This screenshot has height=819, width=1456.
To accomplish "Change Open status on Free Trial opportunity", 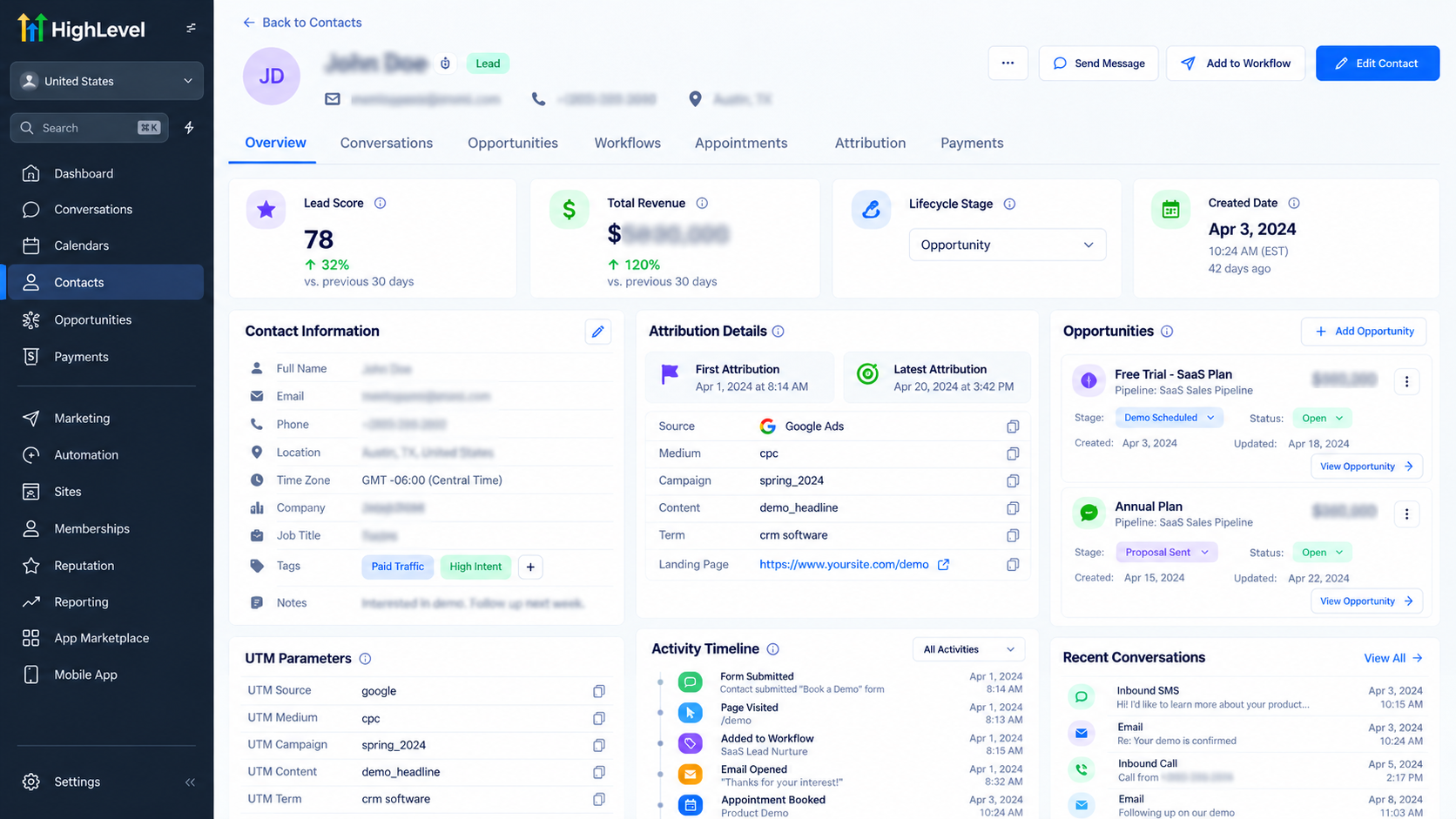I will pyautogui.click(x=1322, y=418).
